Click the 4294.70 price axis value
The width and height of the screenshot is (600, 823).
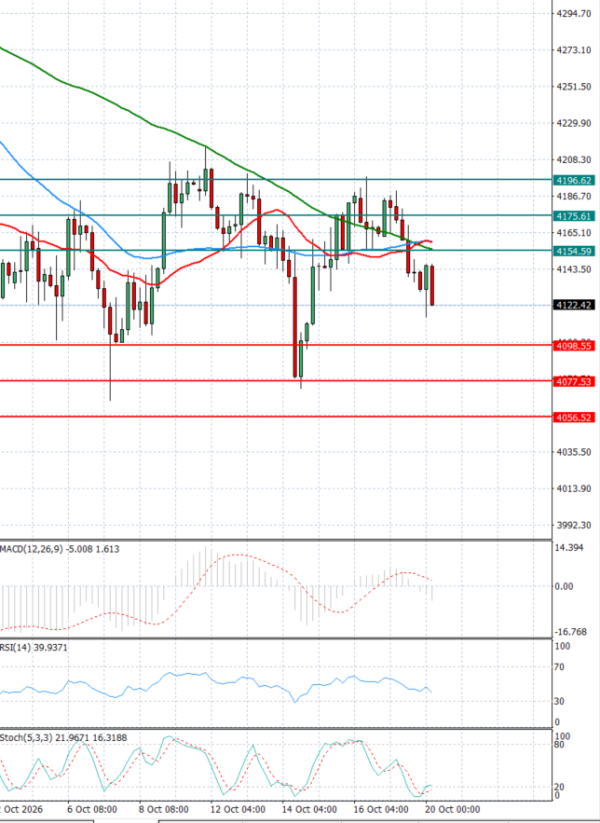573,14
